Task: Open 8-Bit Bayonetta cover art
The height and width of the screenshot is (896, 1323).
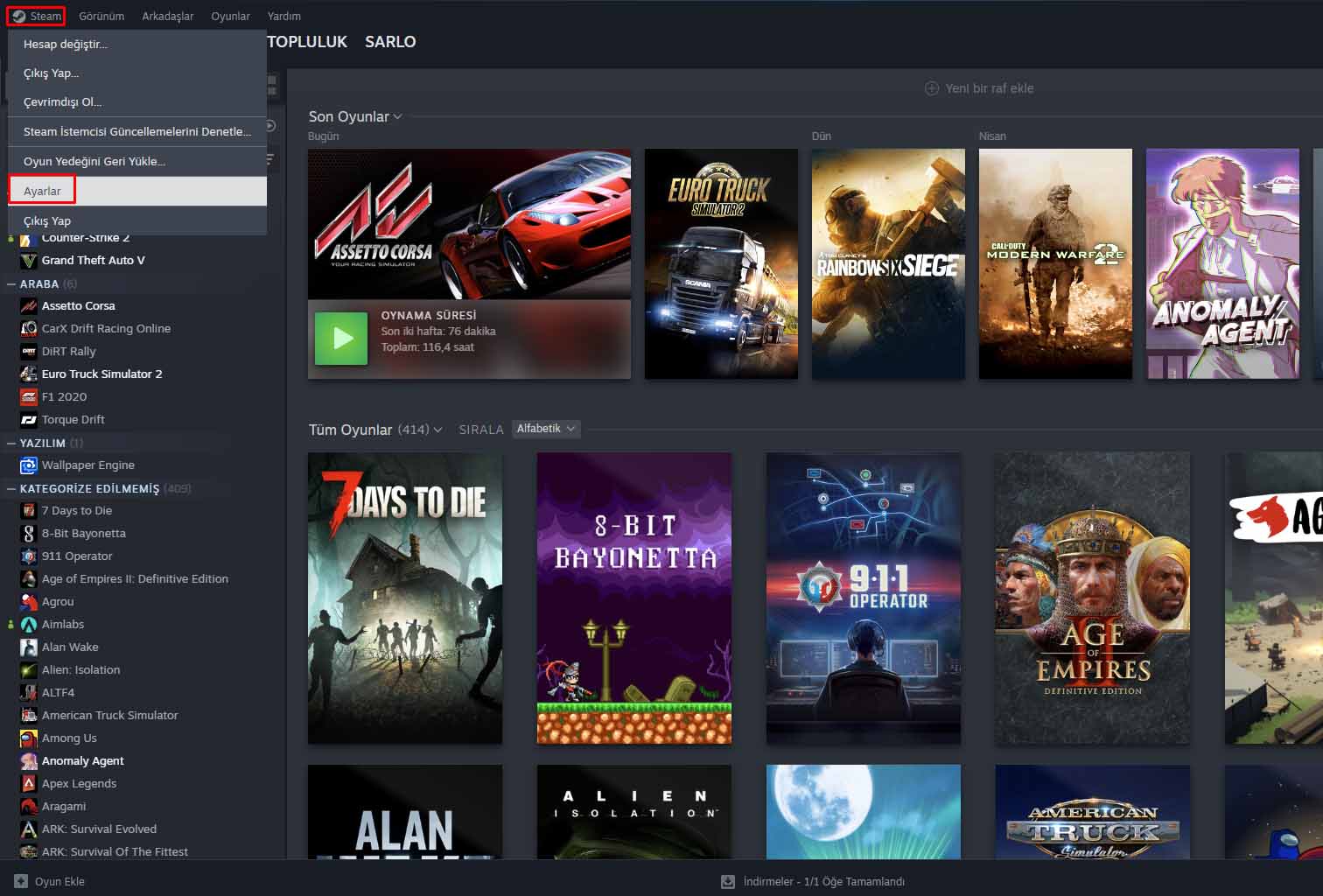Action: point(634,598)
